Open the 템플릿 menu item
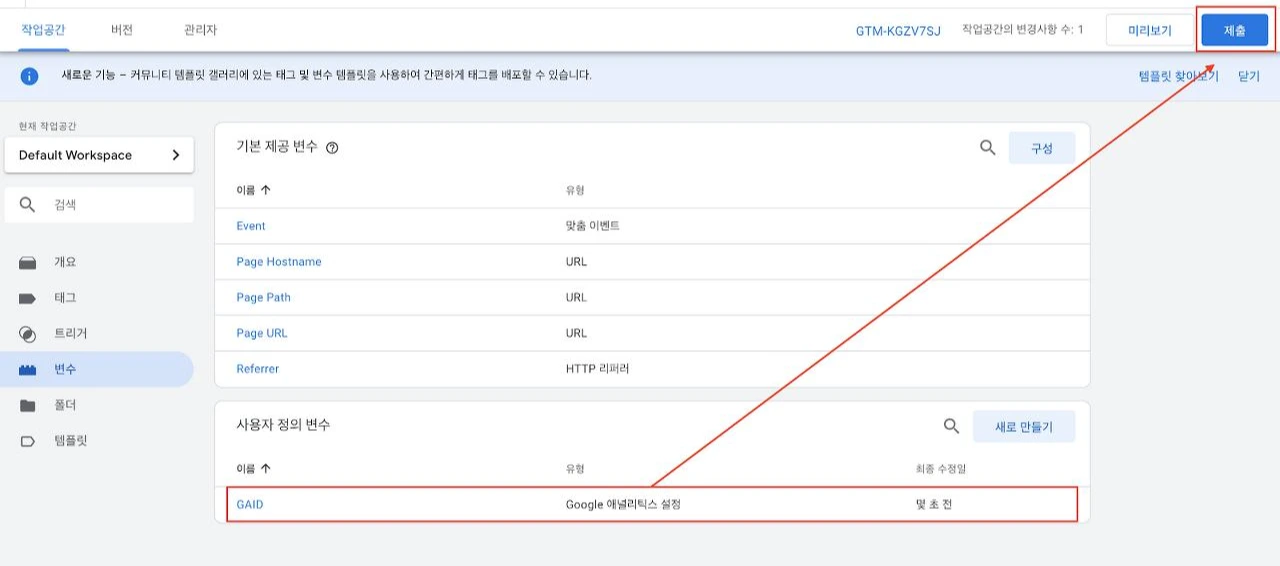The height and width of the screenshot is (566, 1280). (71, 441)
